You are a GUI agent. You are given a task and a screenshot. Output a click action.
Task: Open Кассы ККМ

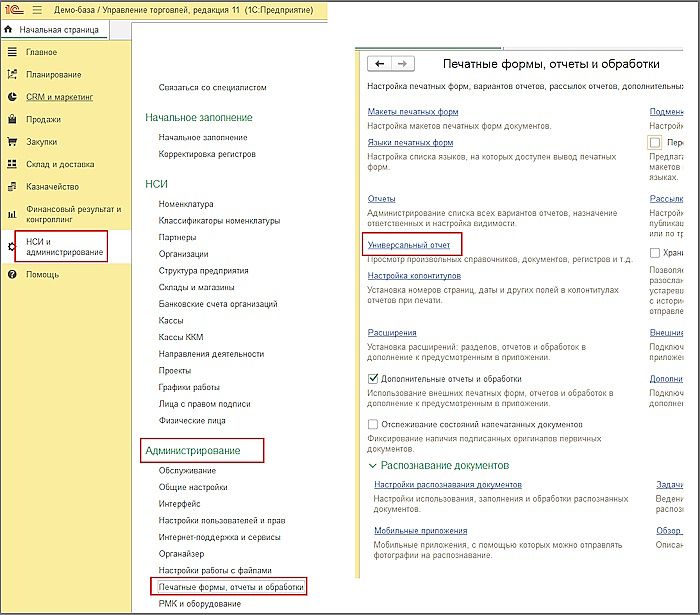(181, 337)
